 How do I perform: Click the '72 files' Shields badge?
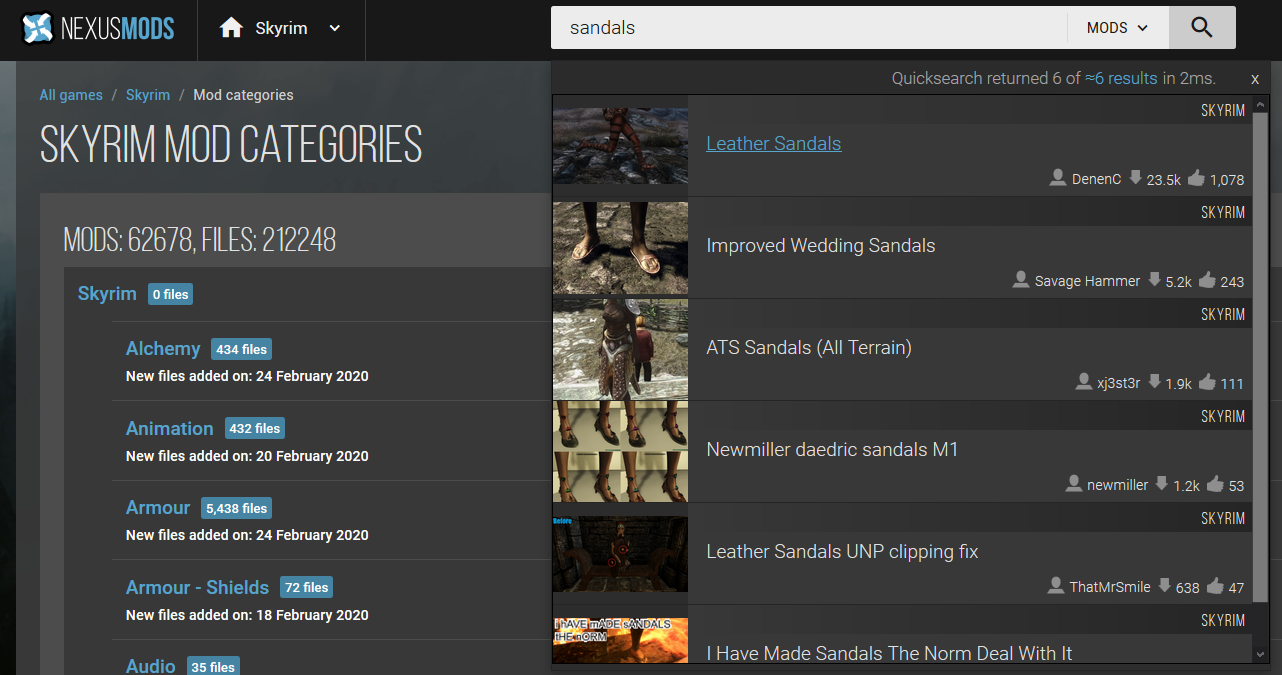[306, 587]
